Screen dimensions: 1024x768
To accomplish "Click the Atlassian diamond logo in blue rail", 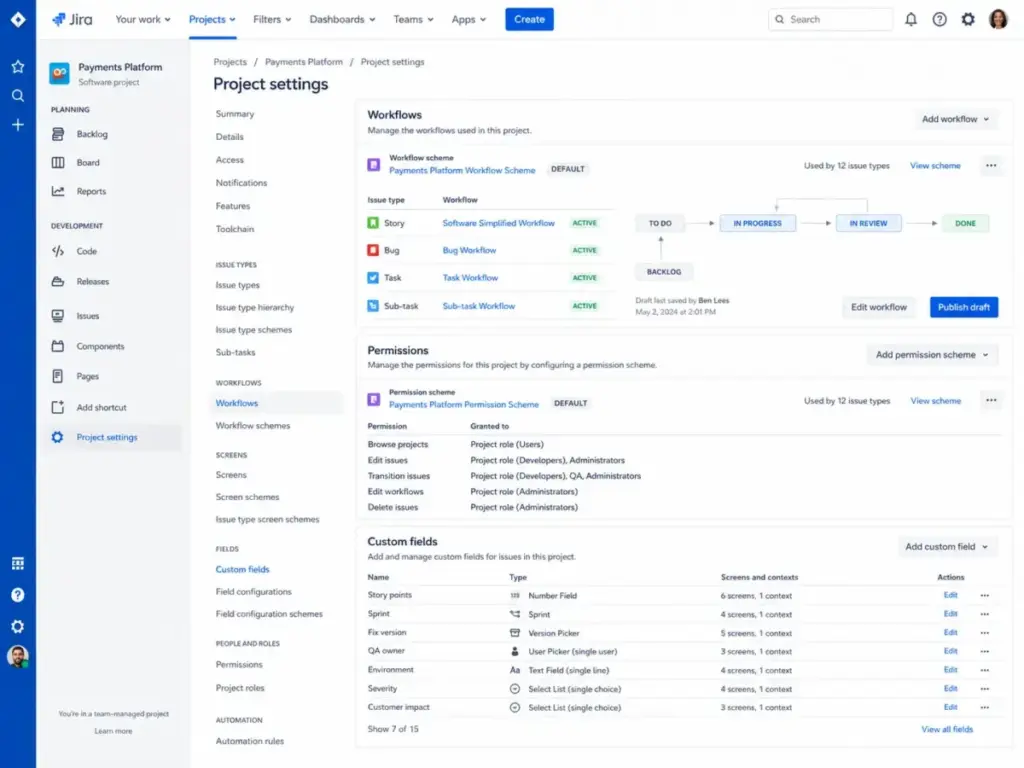I will coord(18,20).
